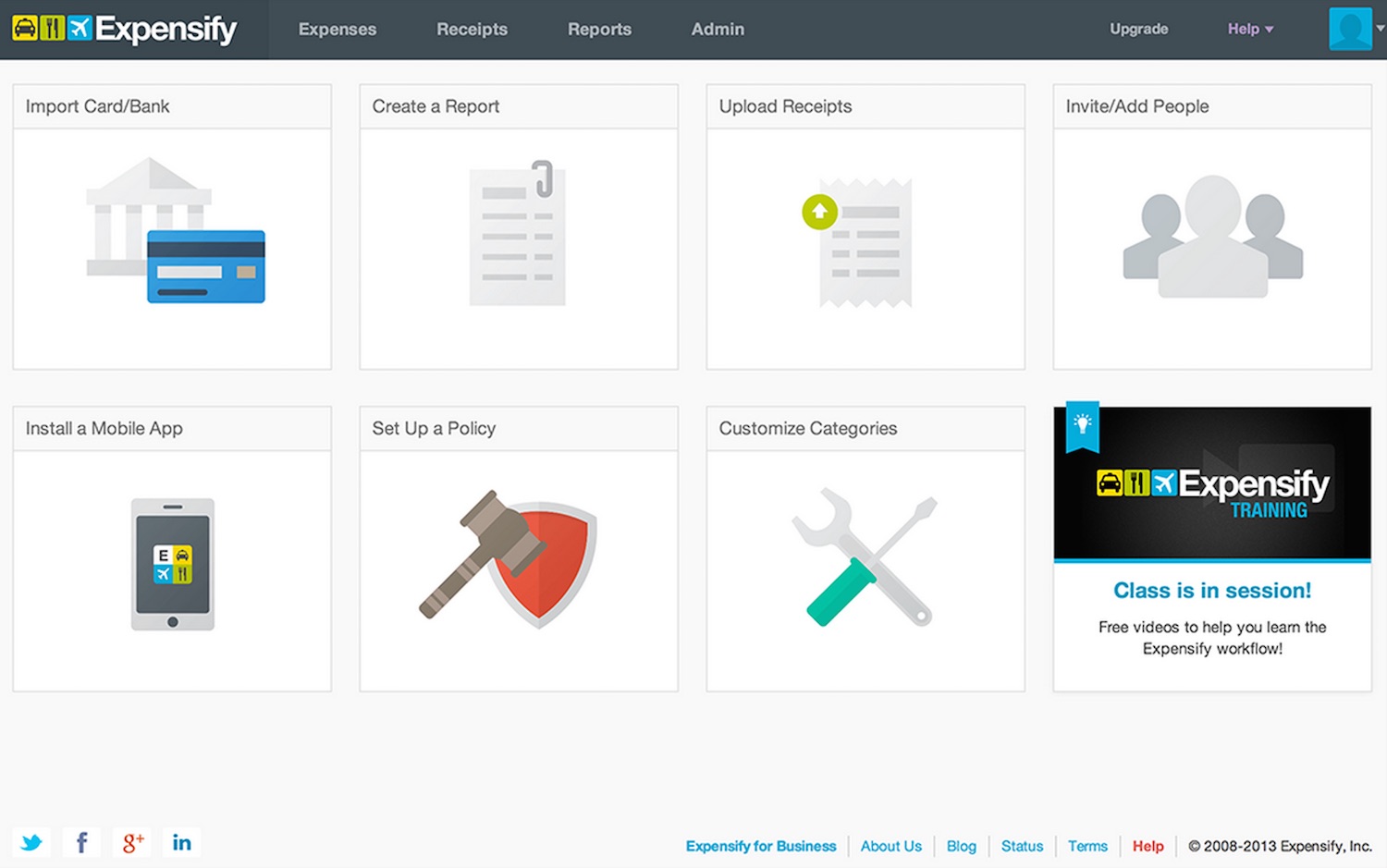Open the Admin section
The height and width of the screenshot is (868, 1387).
pos(718,30)
